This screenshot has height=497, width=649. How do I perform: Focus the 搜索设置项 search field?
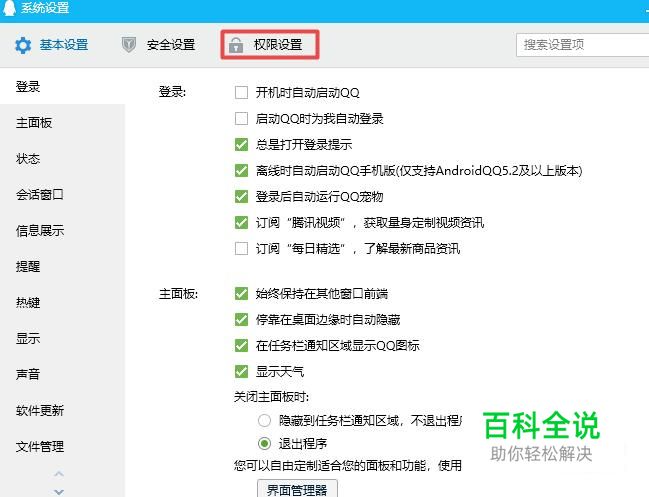pos(582,45)
